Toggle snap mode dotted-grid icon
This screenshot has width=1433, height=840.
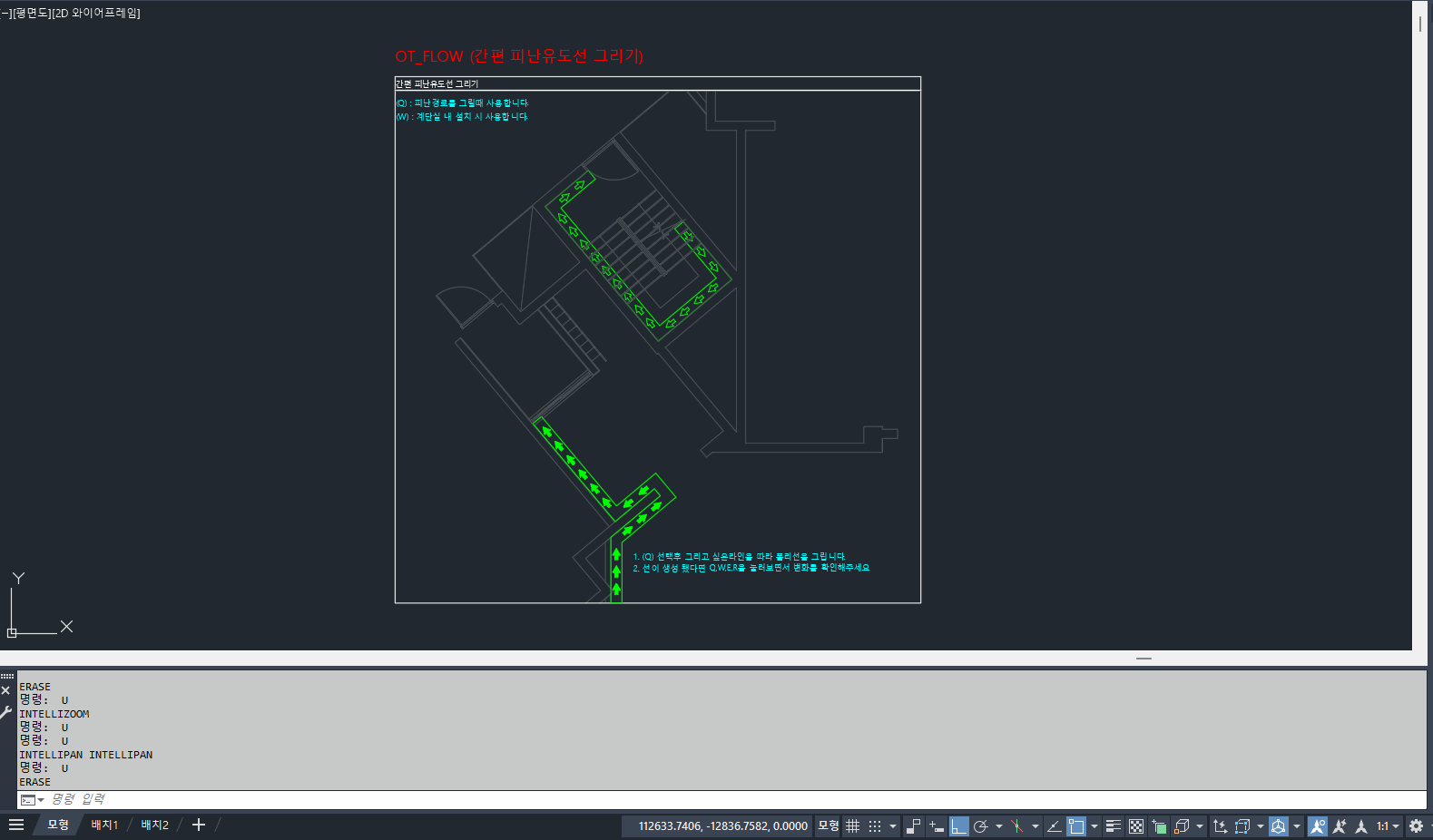[x=875, y=826]
